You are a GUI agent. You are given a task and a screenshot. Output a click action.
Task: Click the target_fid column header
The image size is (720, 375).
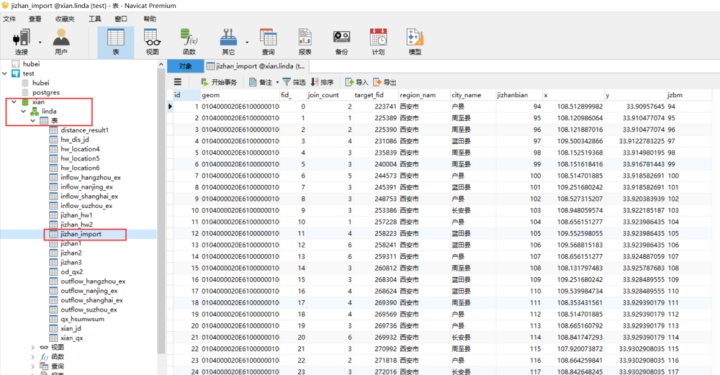click(x=375, y=95)
